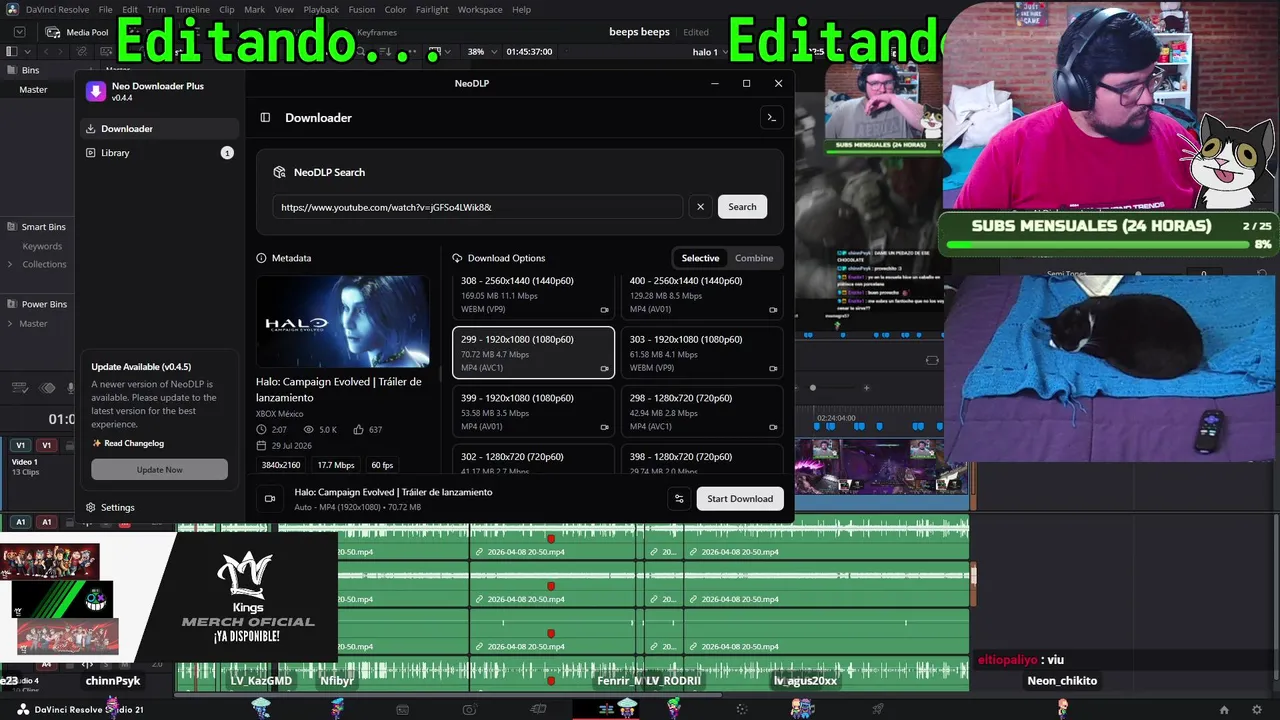Click the Neo Downloader Plus app logo

click(x=96, y=92)
